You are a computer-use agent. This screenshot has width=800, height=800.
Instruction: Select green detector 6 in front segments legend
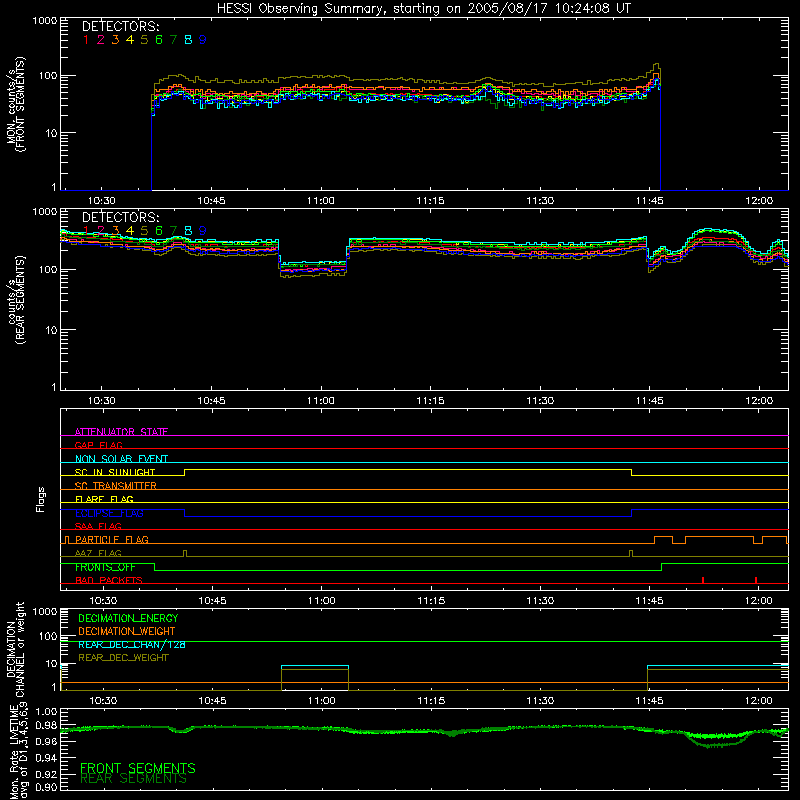coord(159,40)
